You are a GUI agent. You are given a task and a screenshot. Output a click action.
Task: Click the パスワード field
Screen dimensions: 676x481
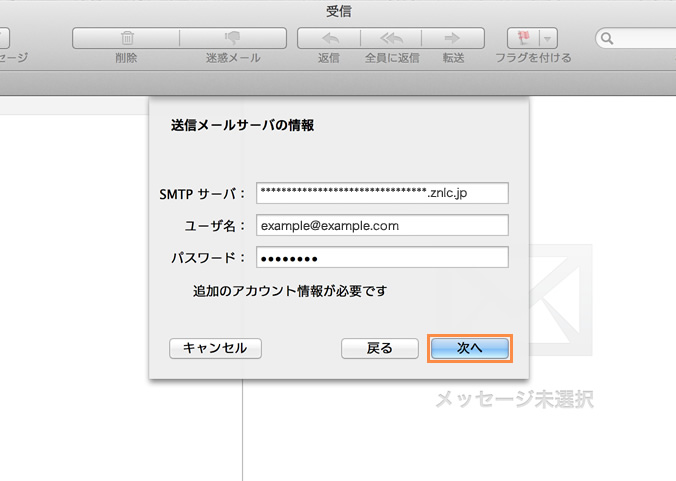point(382,257)
